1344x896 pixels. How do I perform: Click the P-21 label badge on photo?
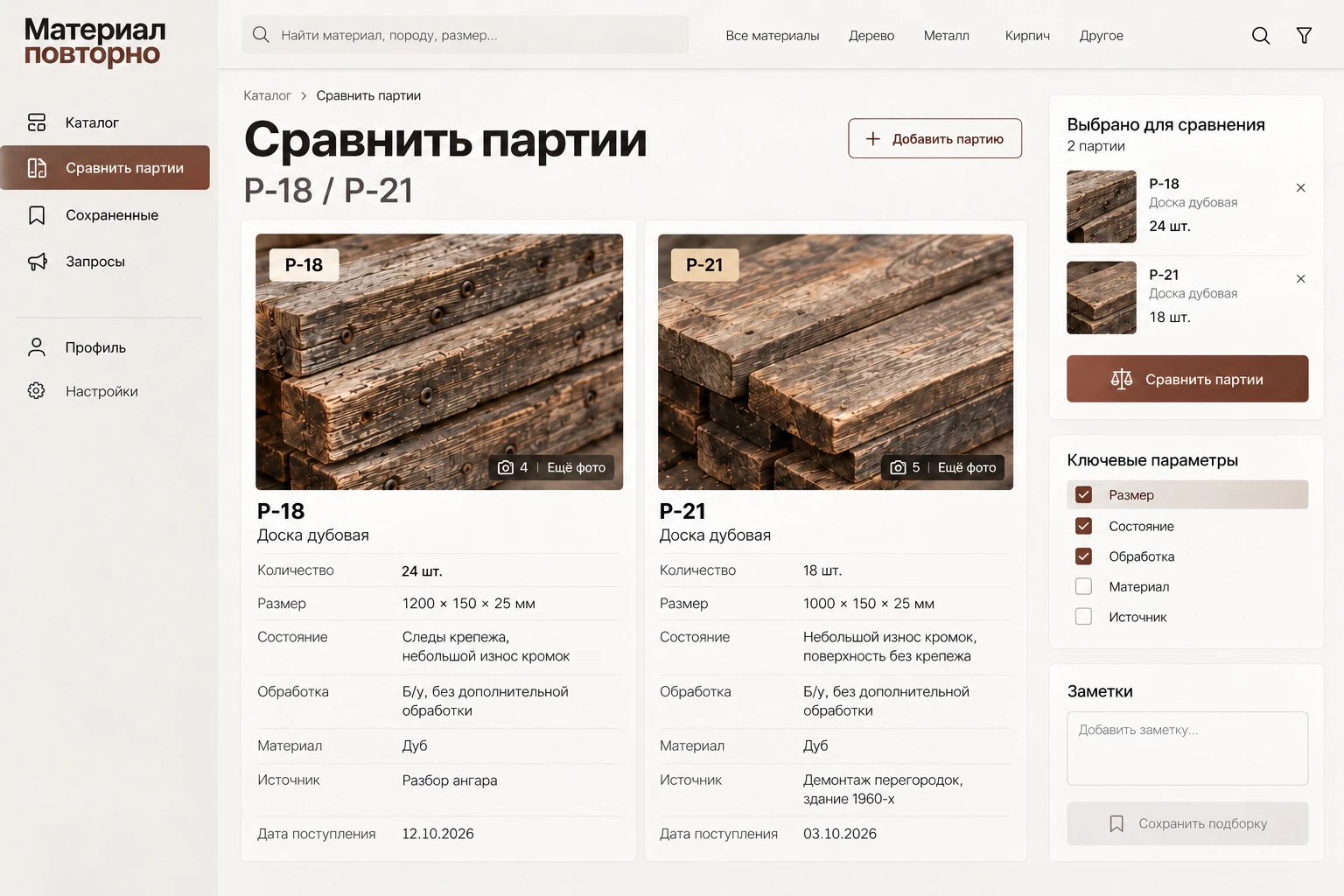[x=704, y=264]
